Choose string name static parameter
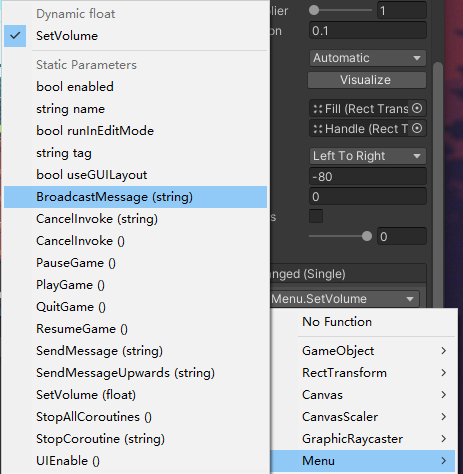The height and width of the screenshot is (474, 463). pos(135,109)
